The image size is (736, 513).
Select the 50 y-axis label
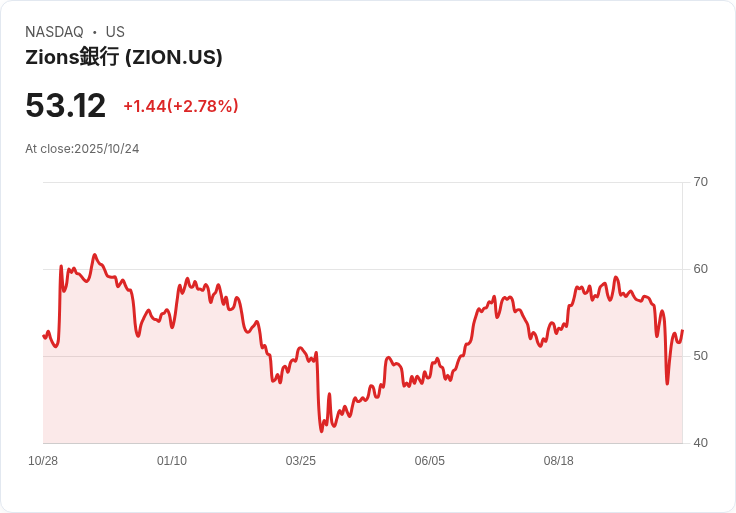tap(700, 356)
